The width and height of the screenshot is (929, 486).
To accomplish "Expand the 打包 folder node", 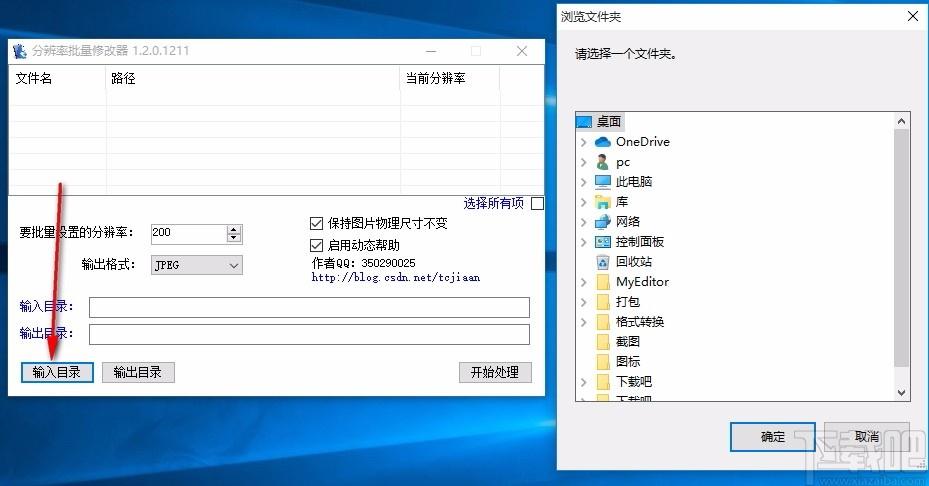I will click(584, 302).
